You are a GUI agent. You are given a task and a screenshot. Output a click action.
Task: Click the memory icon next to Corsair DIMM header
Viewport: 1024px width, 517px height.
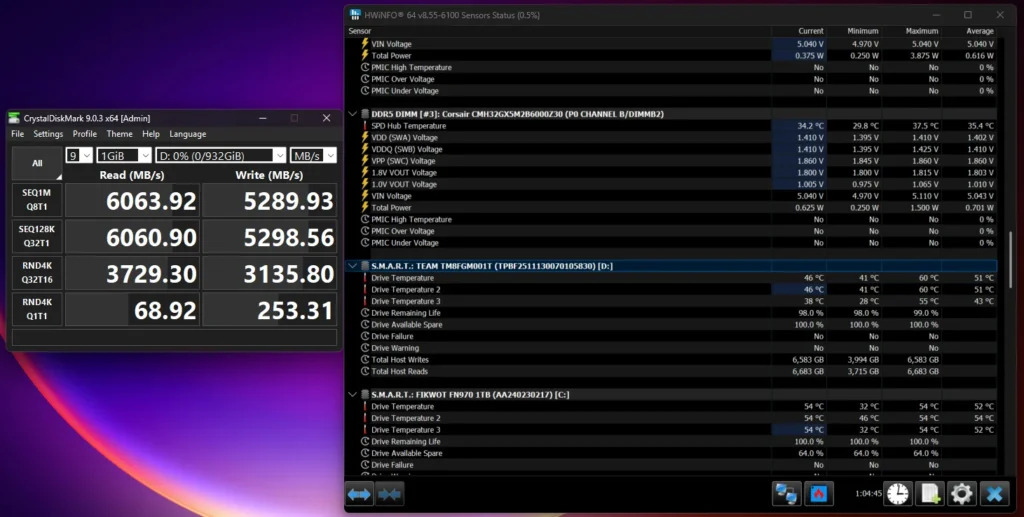click(365, 114)
